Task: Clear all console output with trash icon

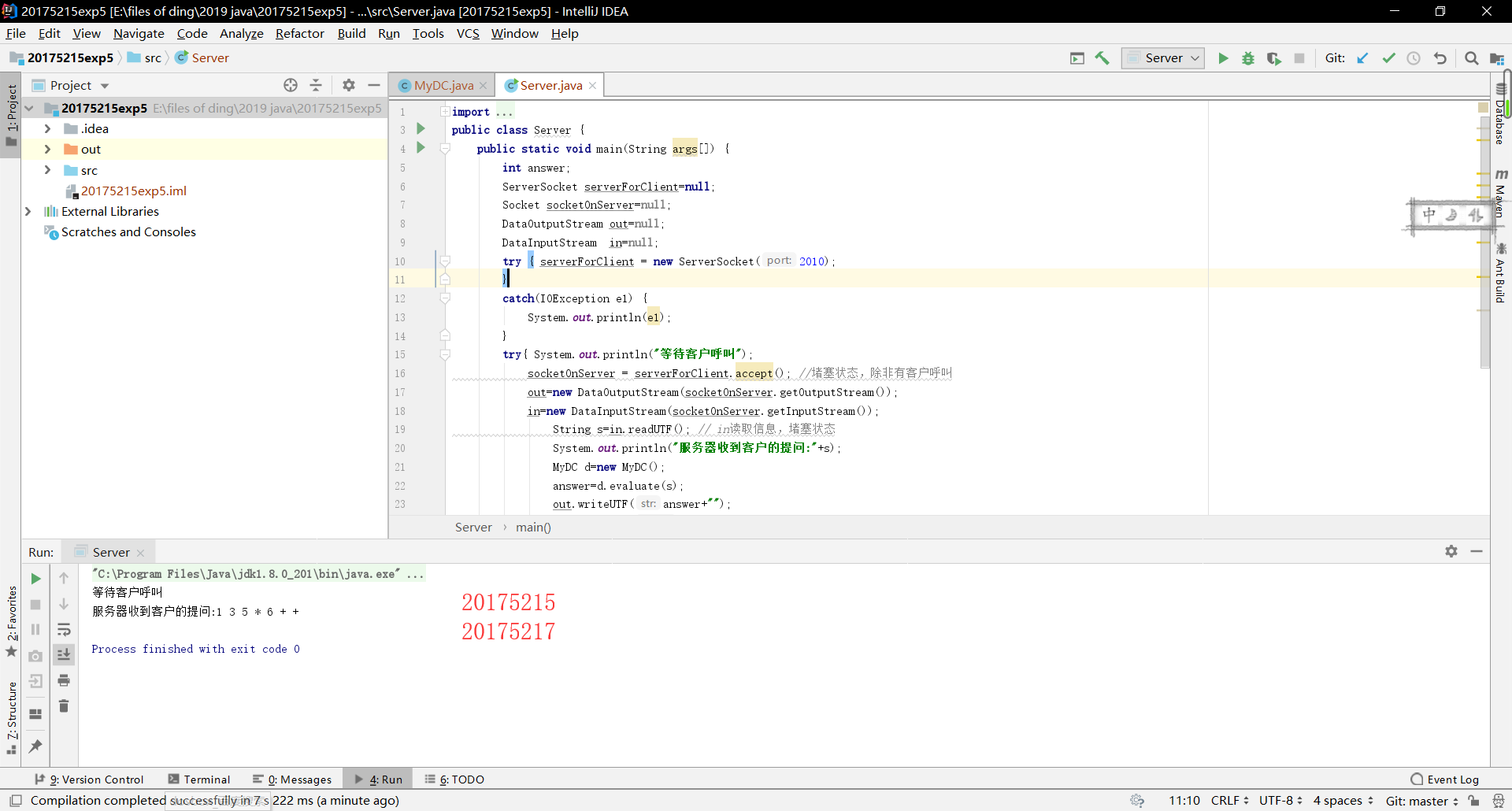Action: click(64, 706)
